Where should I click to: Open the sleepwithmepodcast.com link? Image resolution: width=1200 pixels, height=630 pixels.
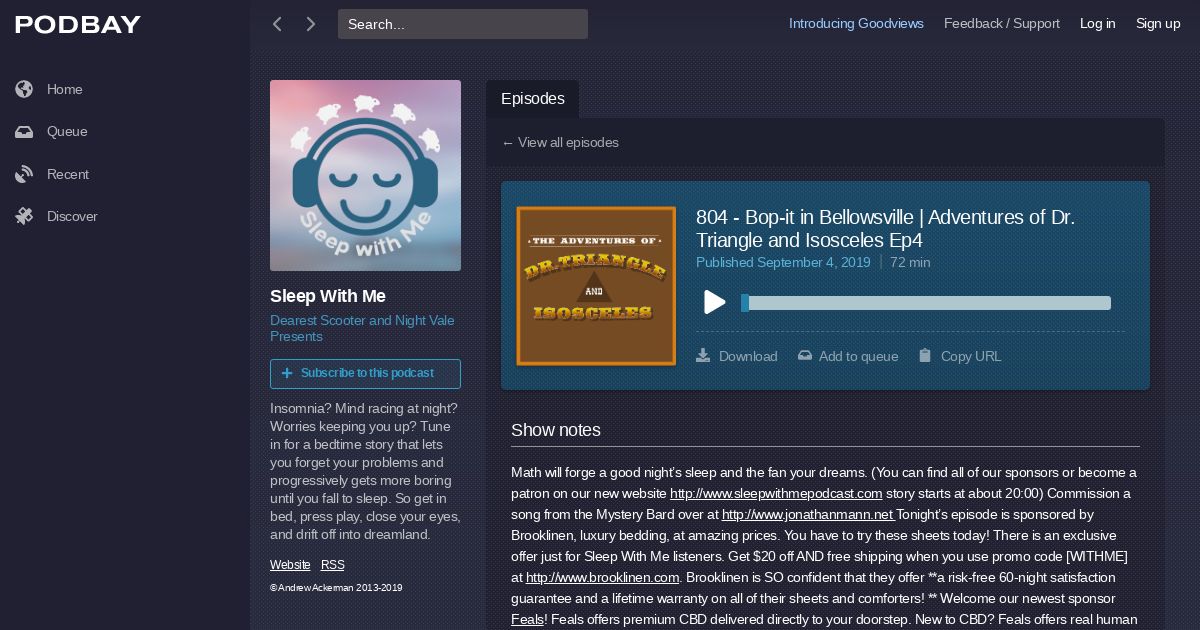tap(776, 493)
